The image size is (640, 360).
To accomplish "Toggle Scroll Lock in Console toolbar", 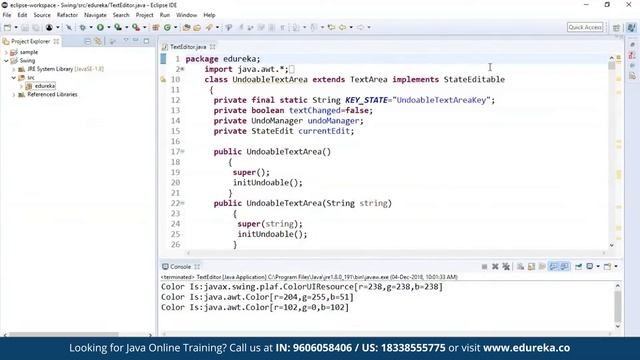I will [531, 267].
